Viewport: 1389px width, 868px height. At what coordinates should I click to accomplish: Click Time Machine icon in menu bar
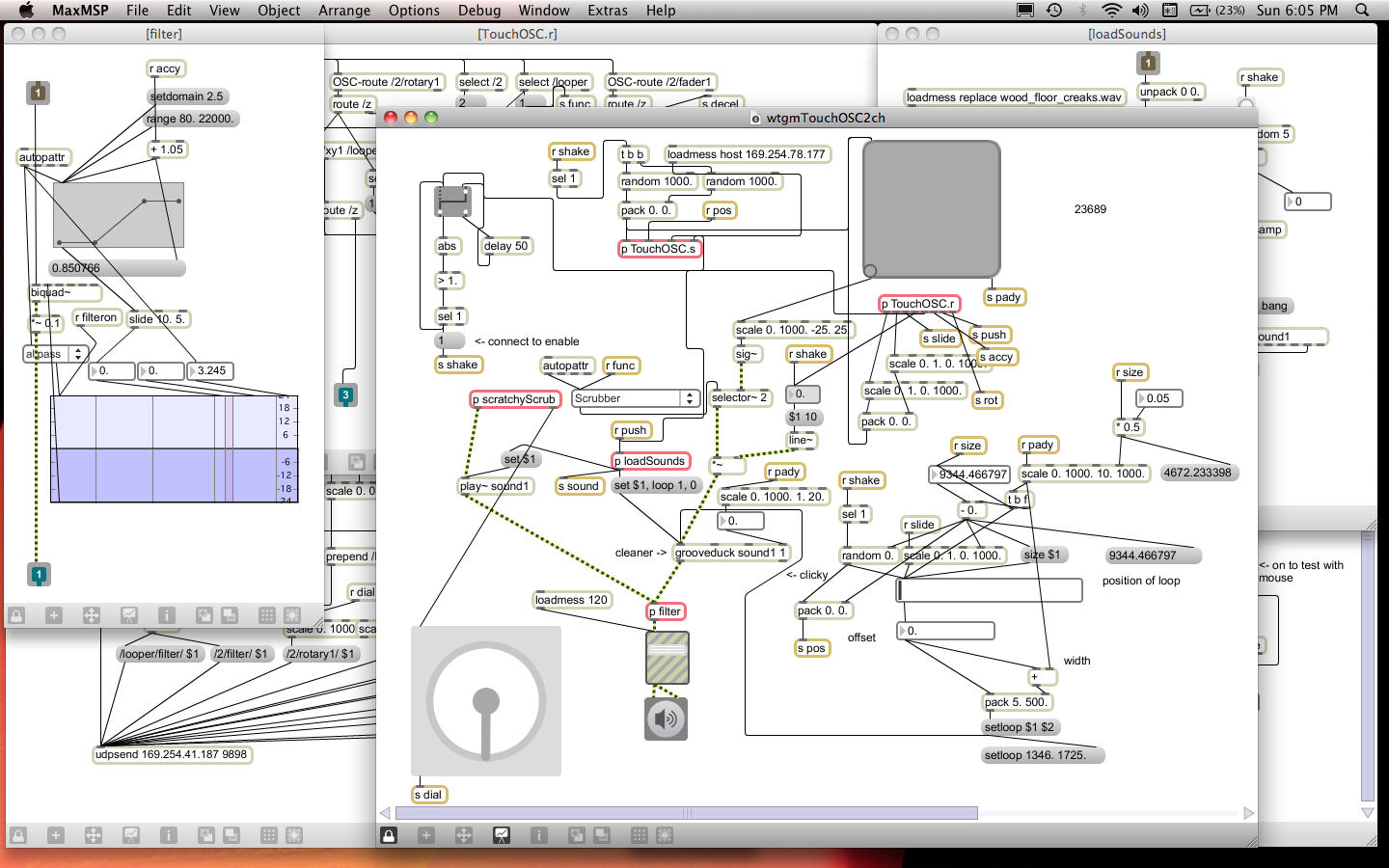tap(1054, 10)
